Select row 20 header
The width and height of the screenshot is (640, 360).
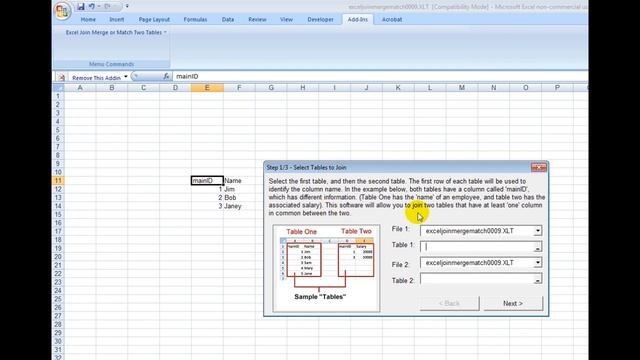tap(58, 257)
